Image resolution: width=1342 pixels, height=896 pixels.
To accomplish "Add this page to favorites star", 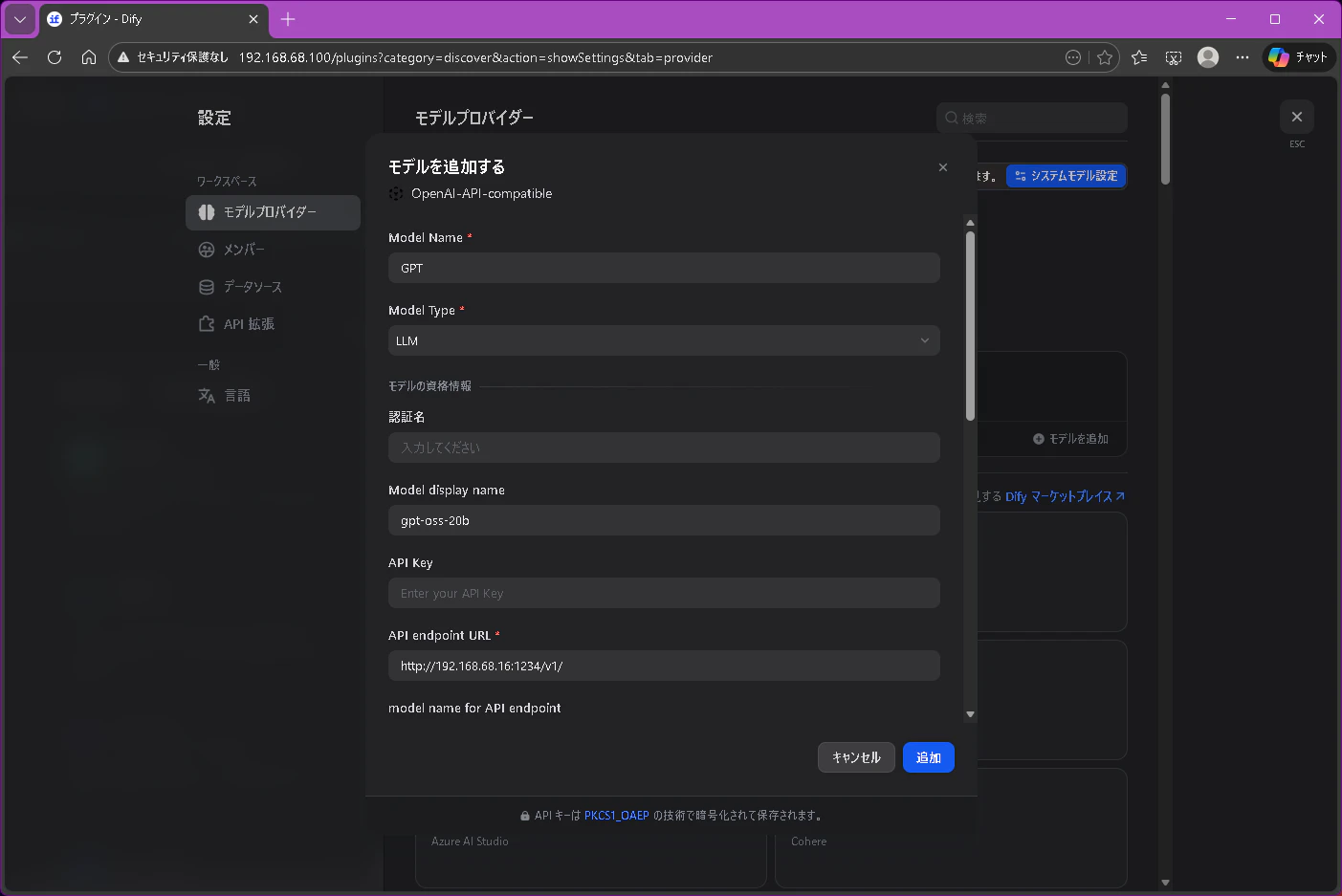I will coord(1105,57).
